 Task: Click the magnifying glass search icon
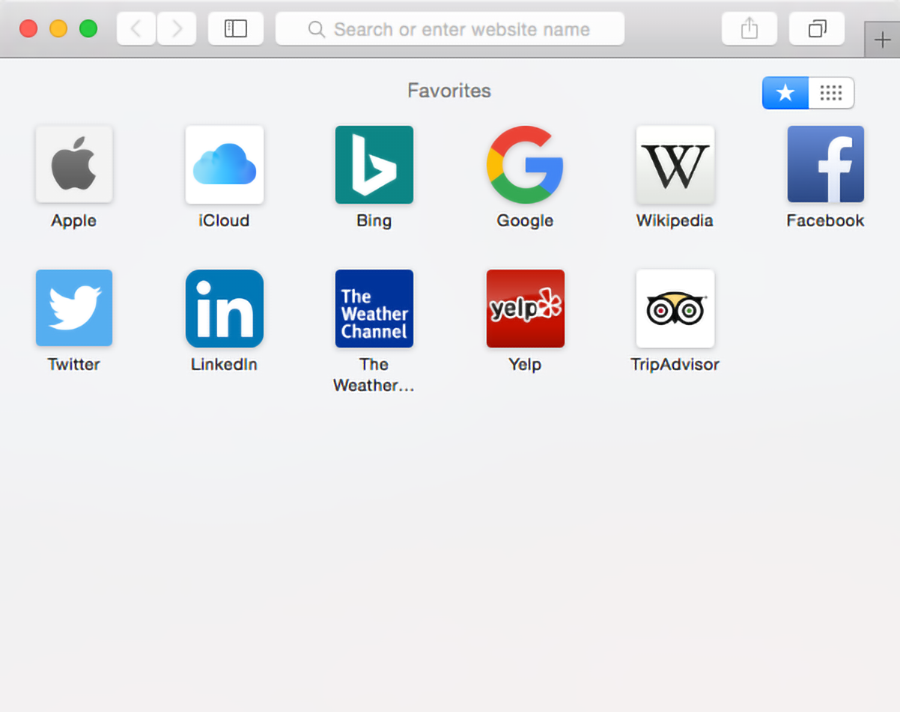click(x=316, y=29)
